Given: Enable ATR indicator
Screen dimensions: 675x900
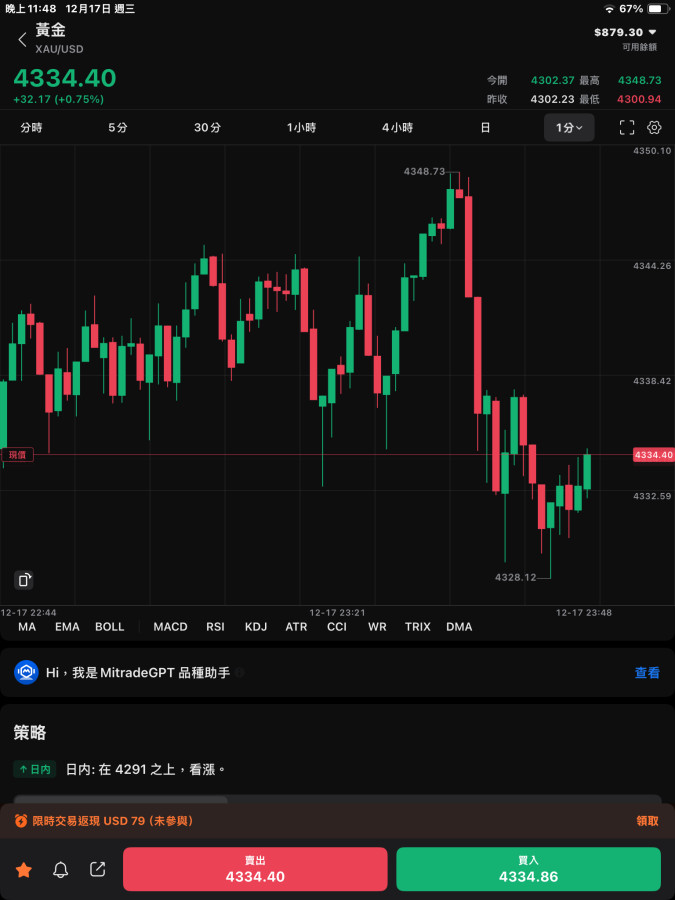Looking at the screenshot, I should click(x=296, y=627).
